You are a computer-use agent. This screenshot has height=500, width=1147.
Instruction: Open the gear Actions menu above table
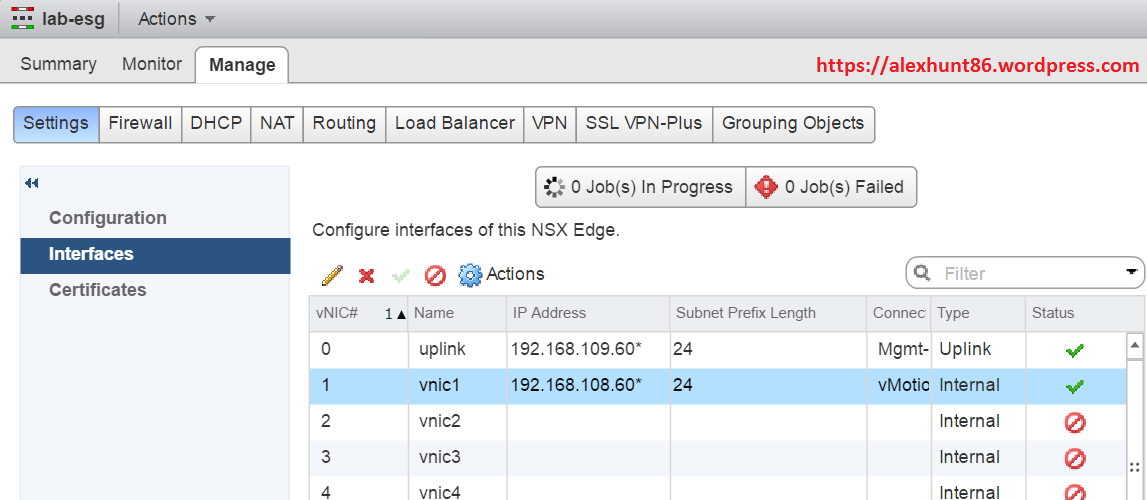click(x=501, y=274)
